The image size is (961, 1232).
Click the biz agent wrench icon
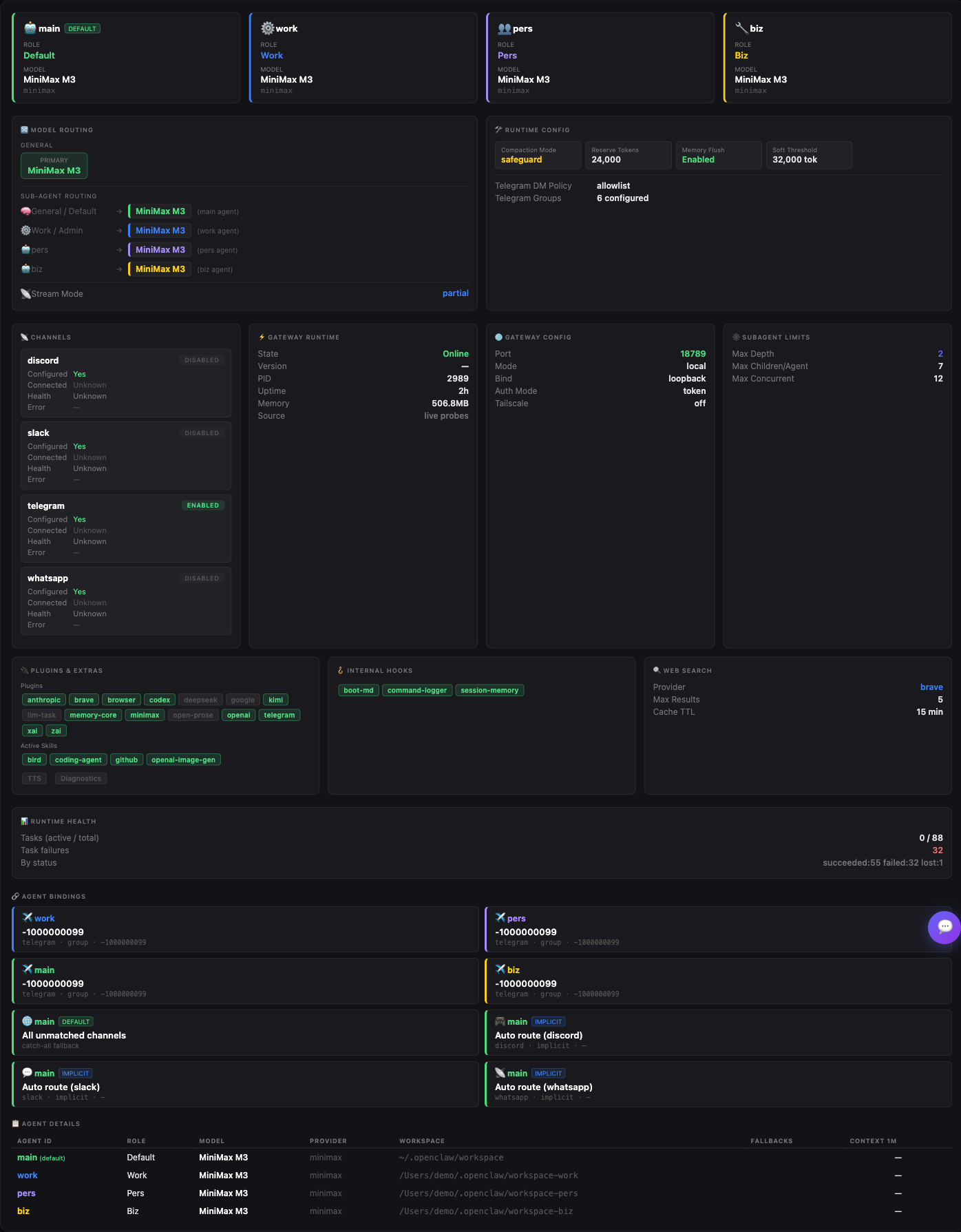741,28
